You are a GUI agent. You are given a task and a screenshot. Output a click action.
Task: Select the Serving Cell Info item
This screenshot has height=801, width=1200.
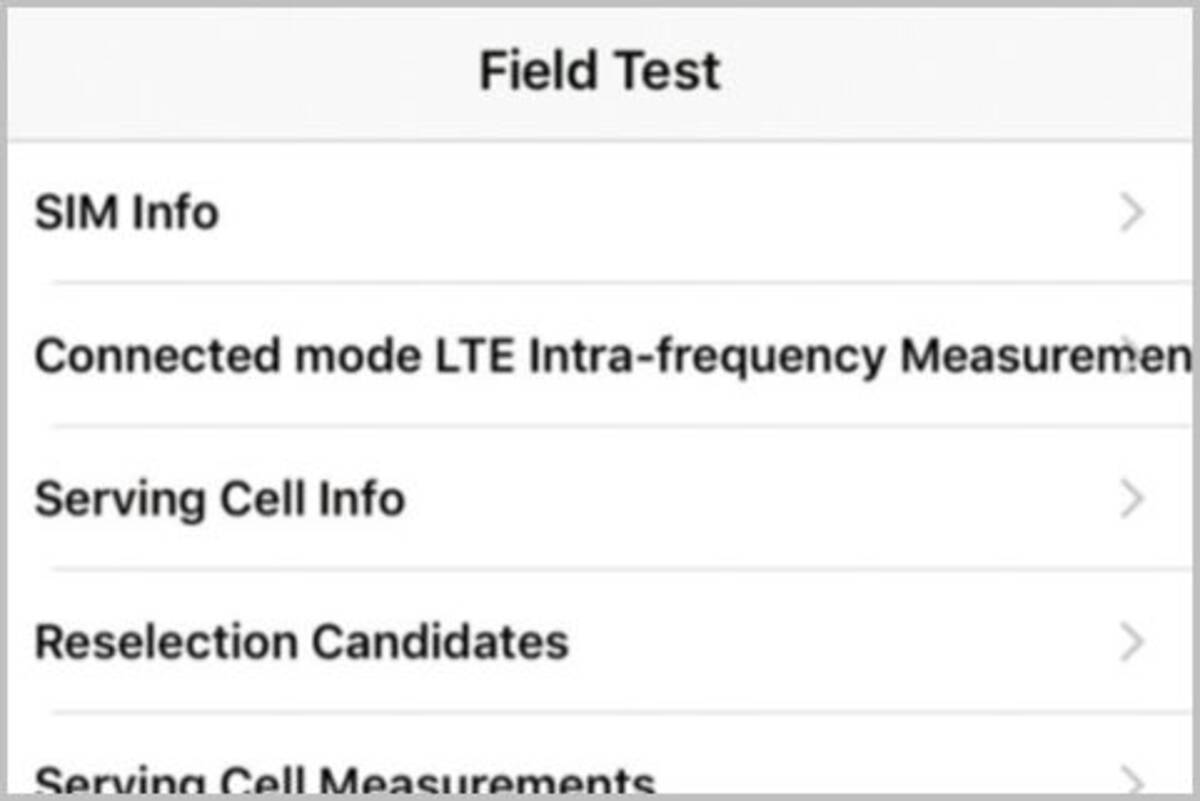point(220,498)
